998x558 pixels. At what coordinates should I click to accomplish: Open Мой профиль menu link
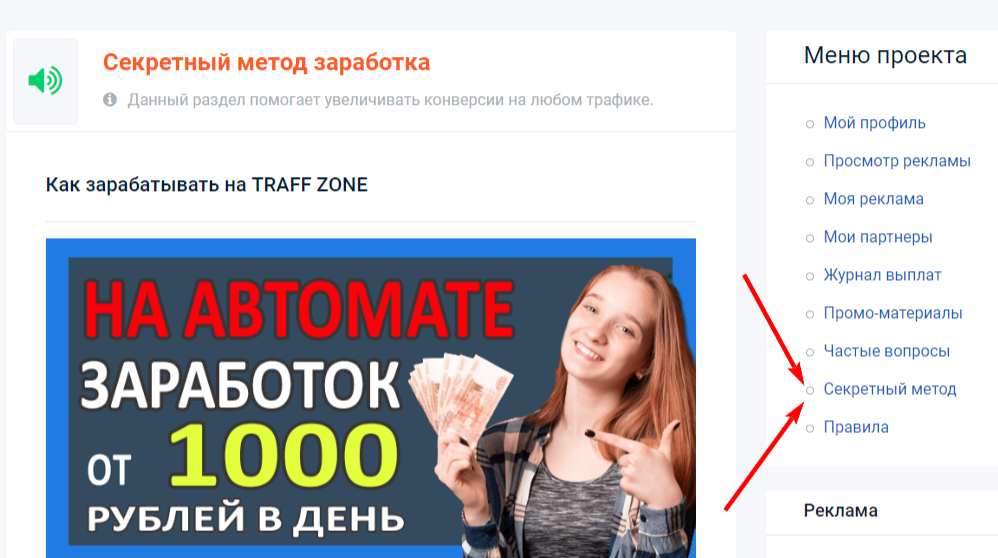pyautogui.click(x=875, y=123)
